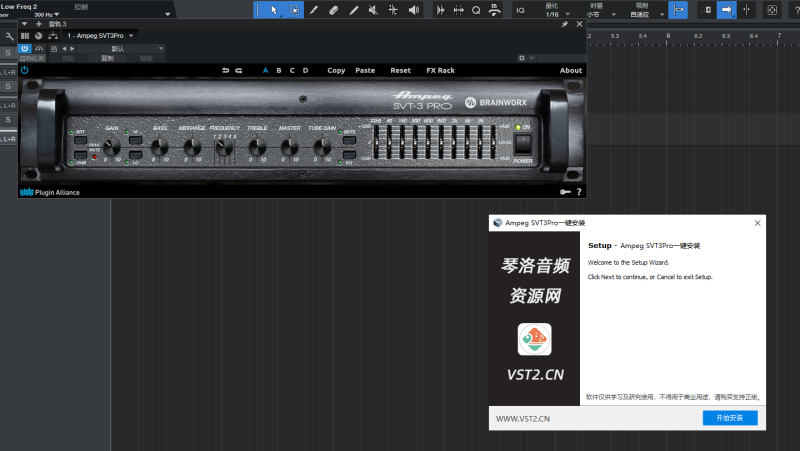This screenshot has height=451, width=800.
Task: Toggle the HI switch on amp
Action: coord(135,140)
